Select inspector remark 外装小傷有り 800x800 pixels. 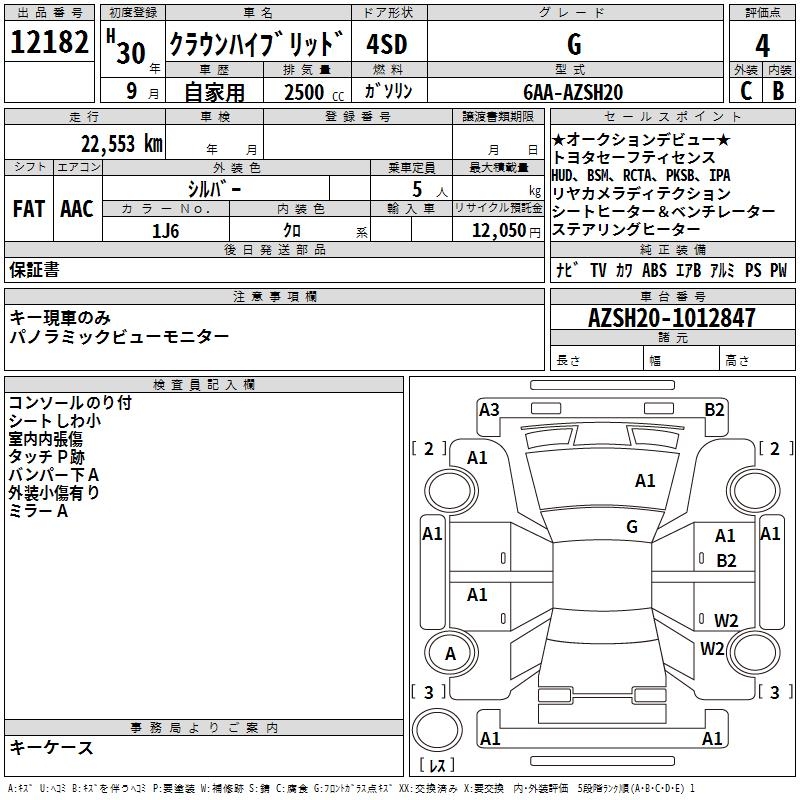click(54, 492)
